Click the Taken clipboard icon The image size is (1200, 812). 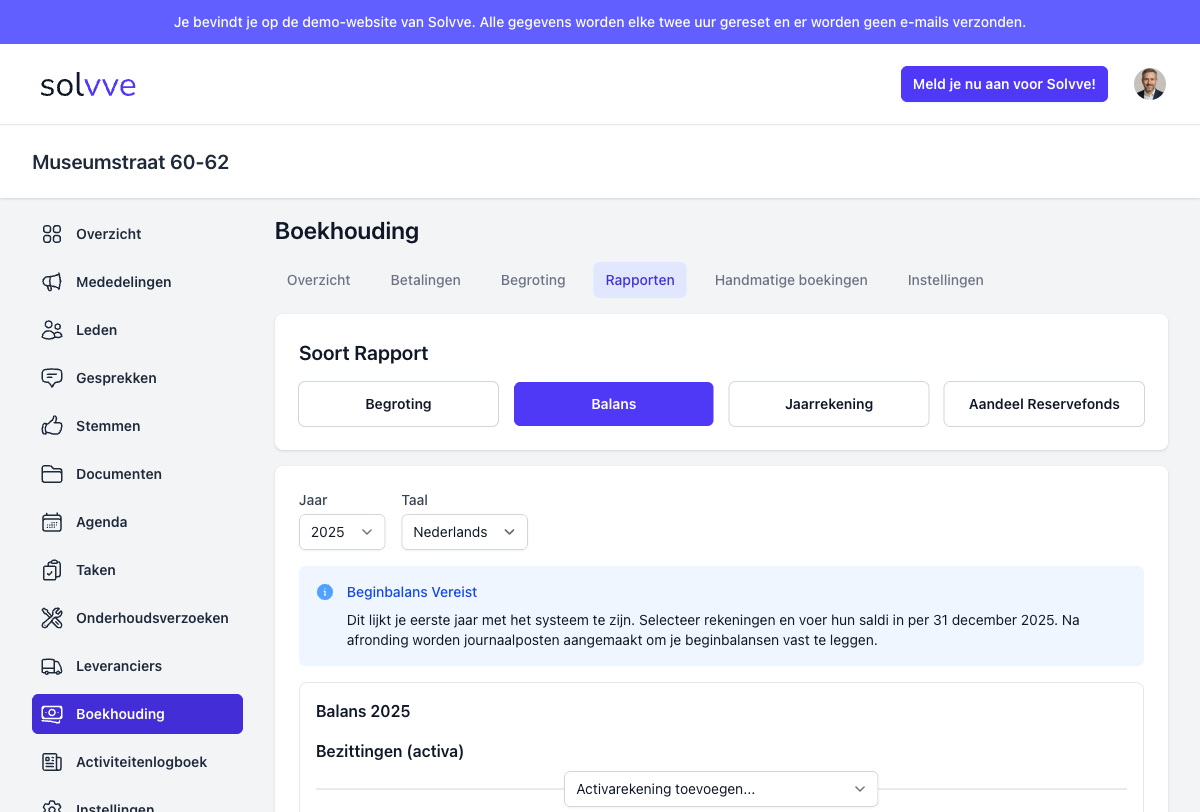click(52, 570)
